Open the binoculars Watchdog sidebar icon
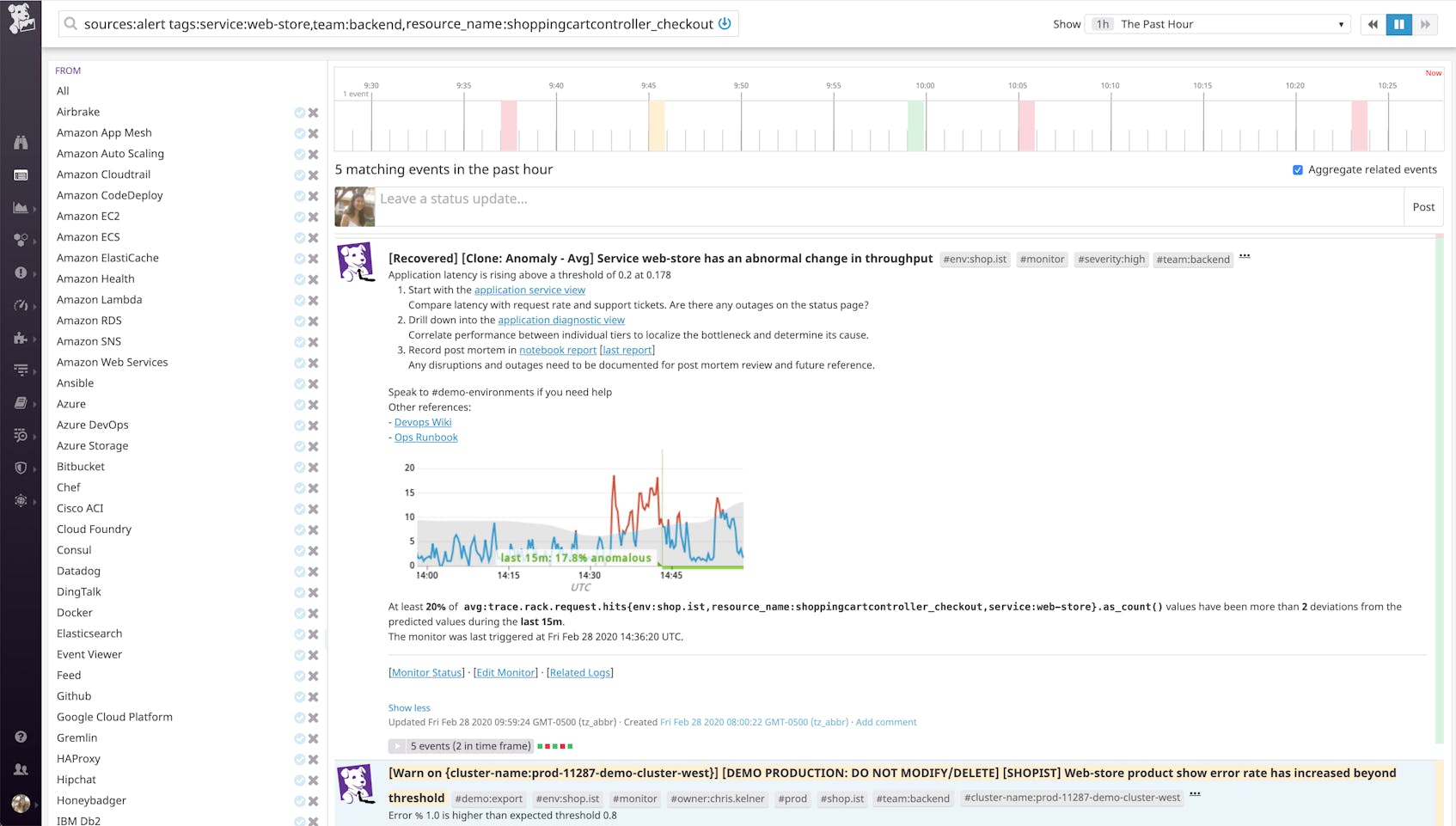Screen dimensions: 1456x826 coord(21,143)
